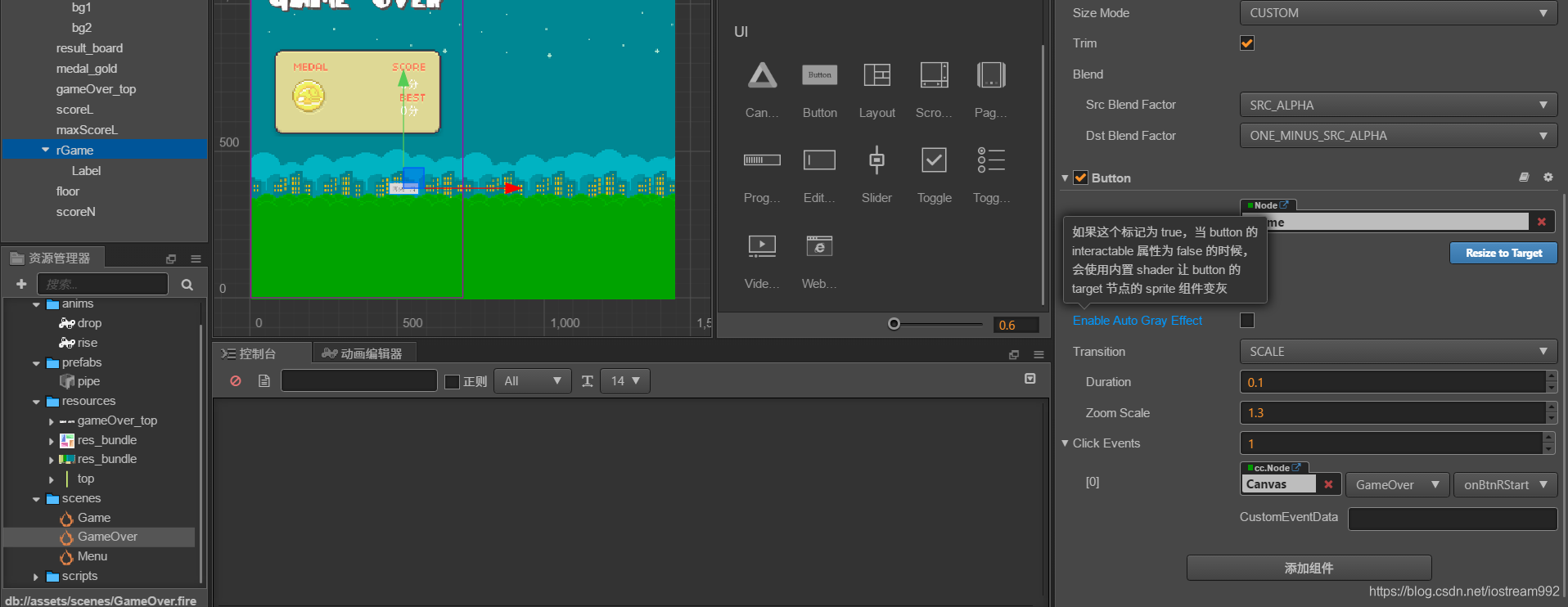
Task: Open the Size Mode CUSTOM dropdown
Action: click(x=1399, y=13)
